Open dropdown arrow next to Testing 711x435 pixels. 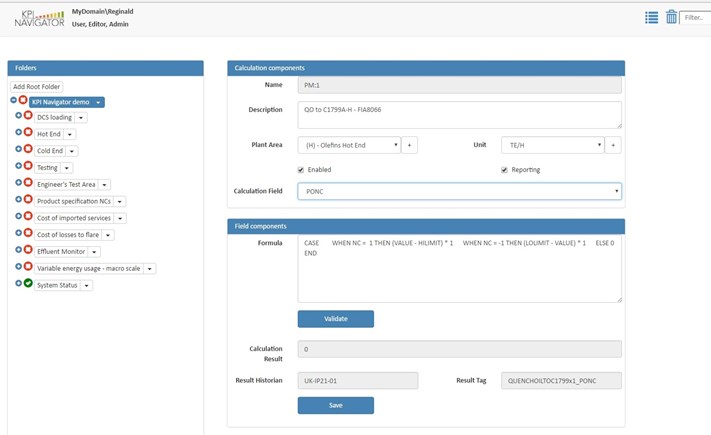click(x=67, y=168)
